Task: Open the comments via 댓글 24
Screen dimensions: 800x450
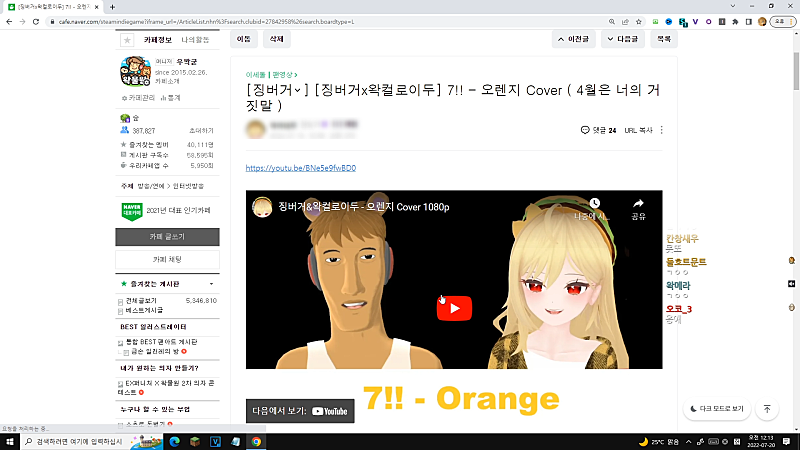Action: [598, 130]
